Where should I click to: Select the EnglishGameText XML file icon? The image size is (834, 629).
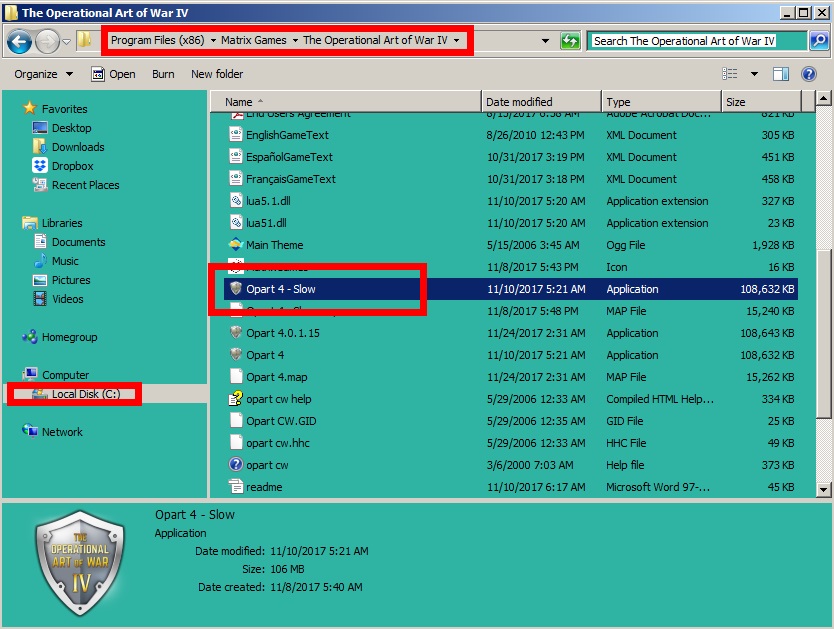236,135
